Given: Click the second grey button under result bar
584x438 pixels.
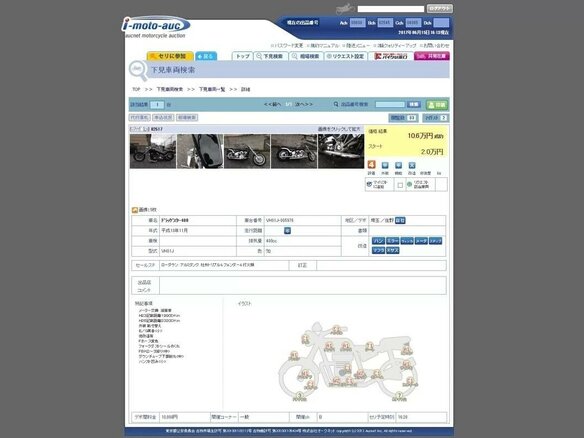Looking at the screenshot, I should coord(163,117).
